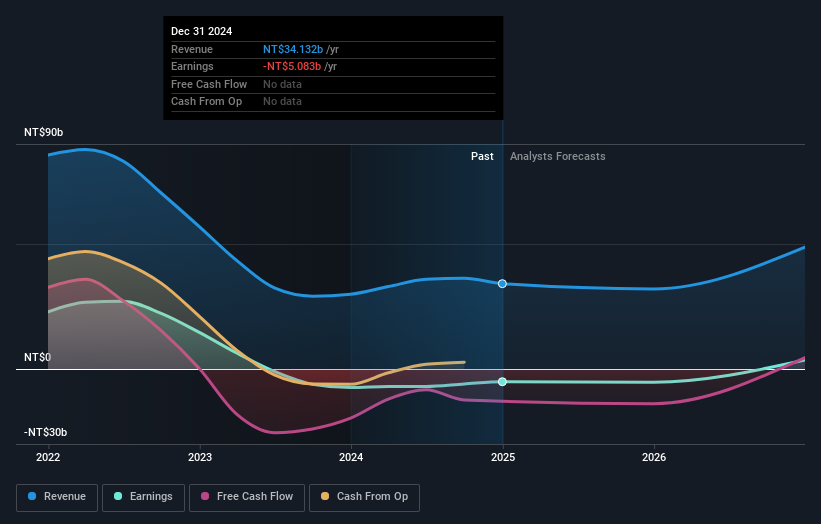Image resolution: width=821 pixels, height=524 pixels.
Task: Toggle the Revenue legend button
Action: [57, 497]
